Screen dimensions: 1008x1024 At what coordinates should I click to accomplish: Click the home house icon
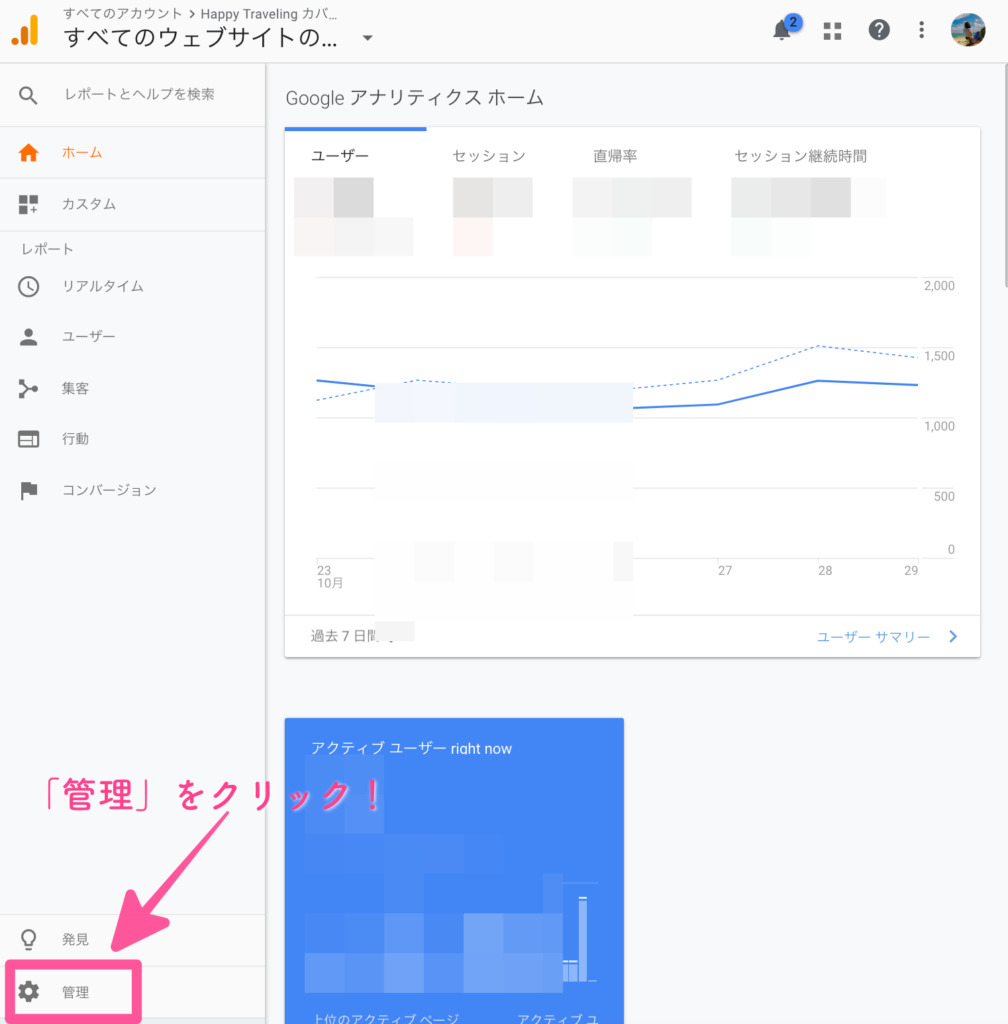28,153
